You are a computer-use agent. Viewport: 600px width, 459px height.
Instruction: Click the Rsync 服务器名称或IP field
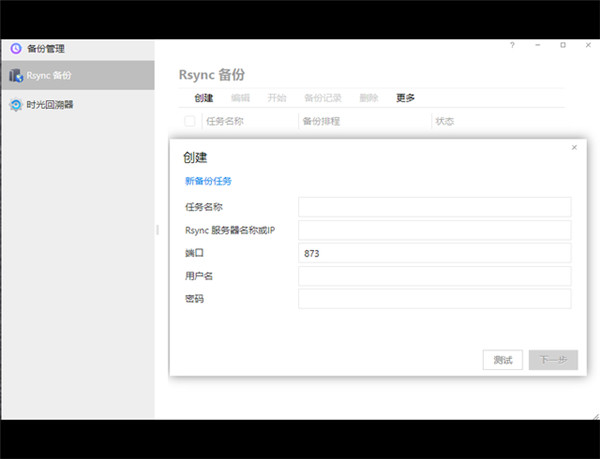click(434, 230)
